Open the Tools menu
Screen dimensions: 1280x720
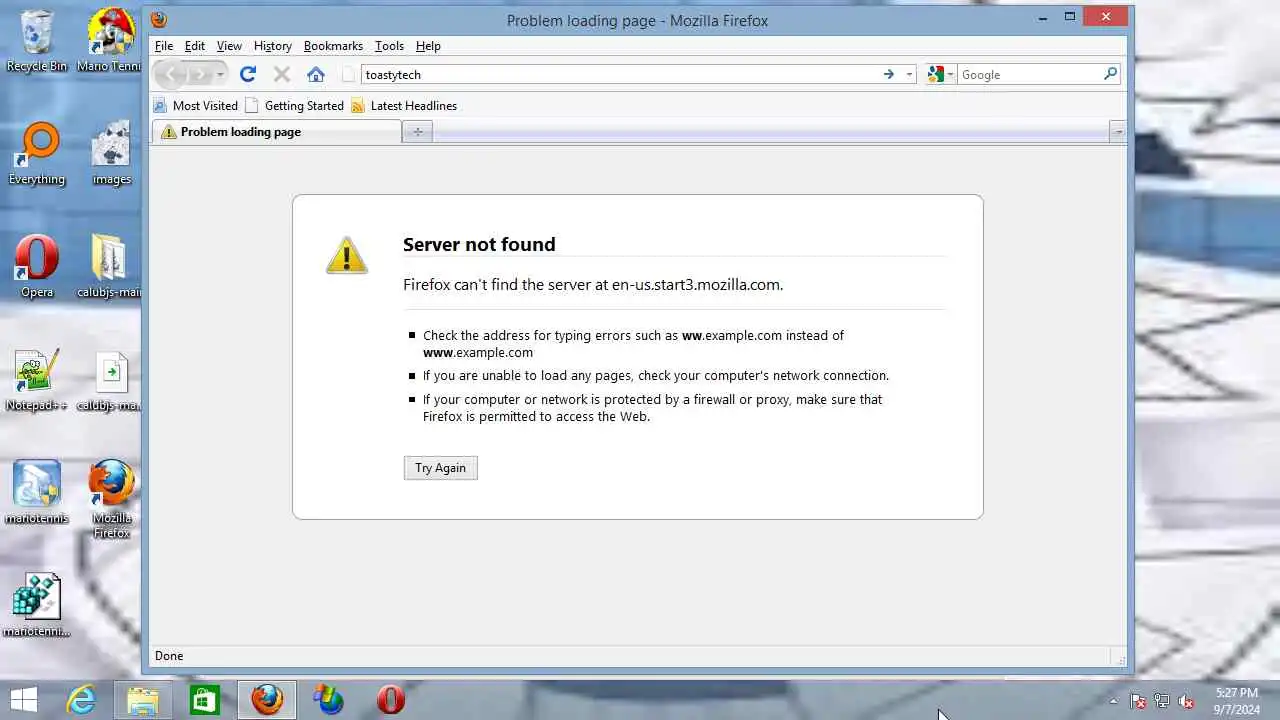(389, 46)
